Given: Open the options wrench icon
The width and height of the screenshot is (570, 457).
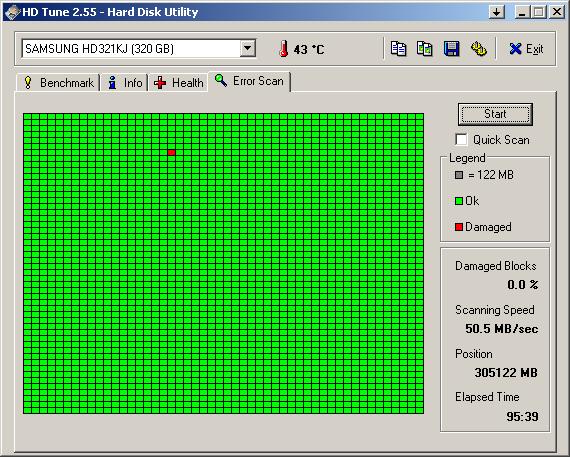Looking at the screenshot, I should point(479,49).
